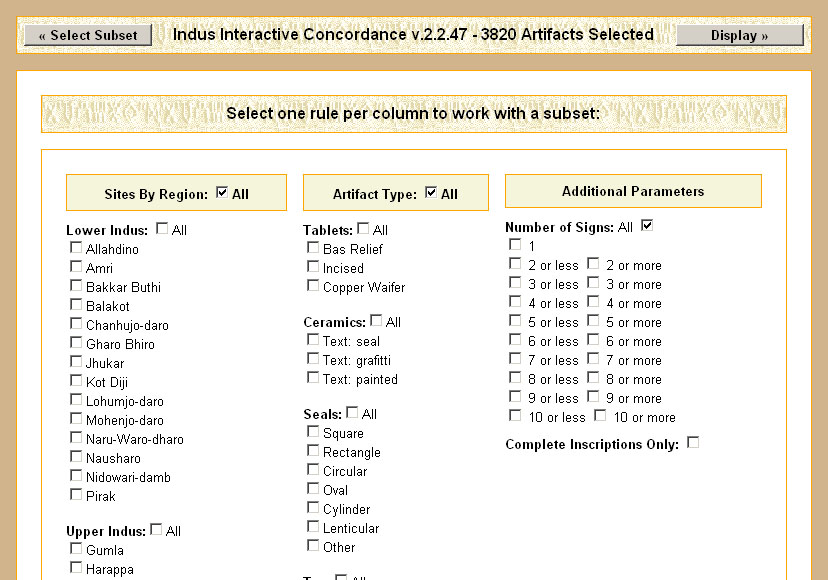
Task: Check the Lower Indus All checkbox
Action: (162, 228)
